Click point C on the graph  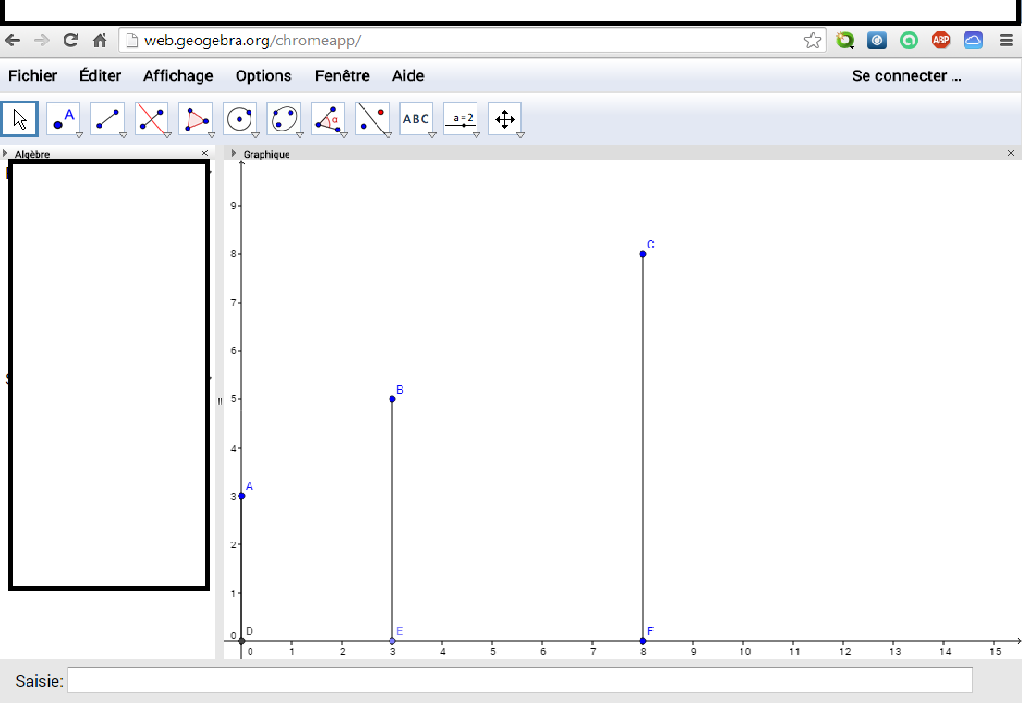(x=643, y=254)
